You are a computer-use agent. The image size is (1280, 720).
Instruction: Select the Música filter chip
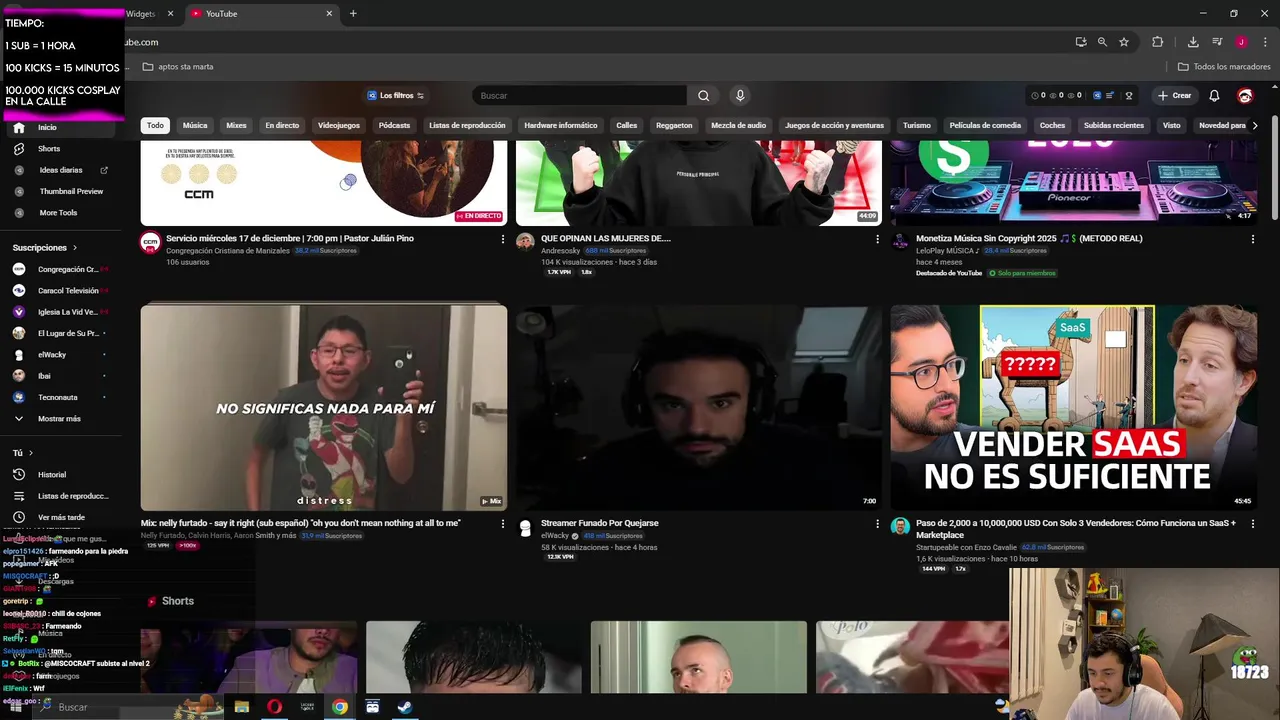click(195, 126)
